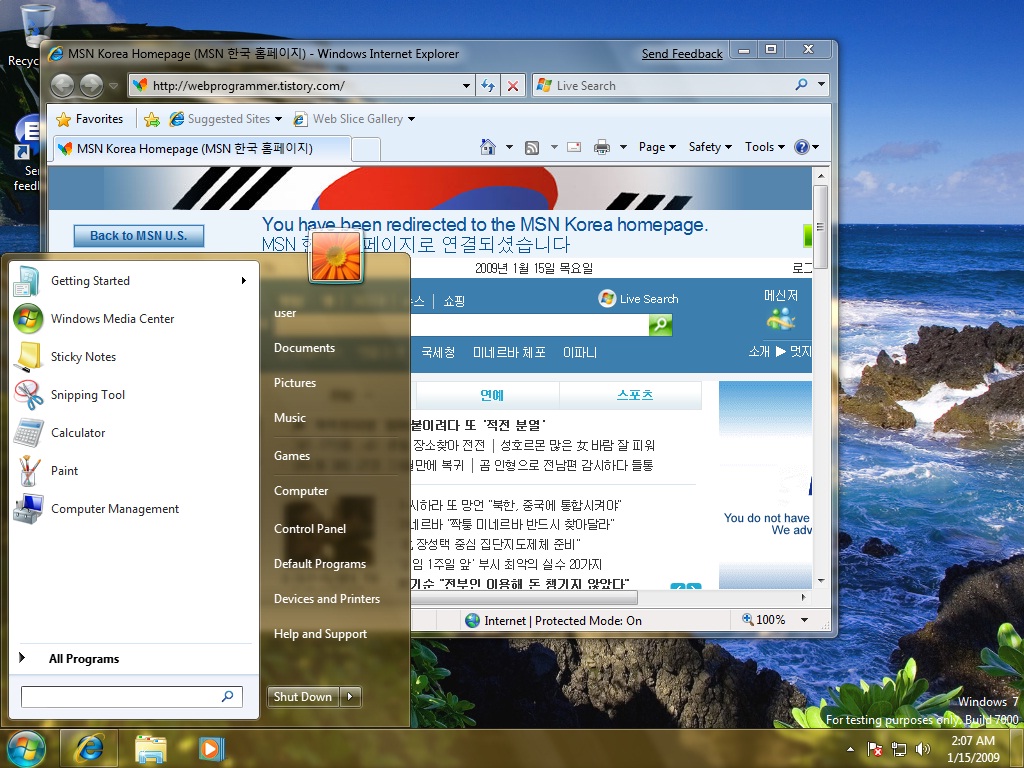Click the red Stop loading icon
Image resolution: width=1024 pixels, height=768 pixels.
point(513,86)
